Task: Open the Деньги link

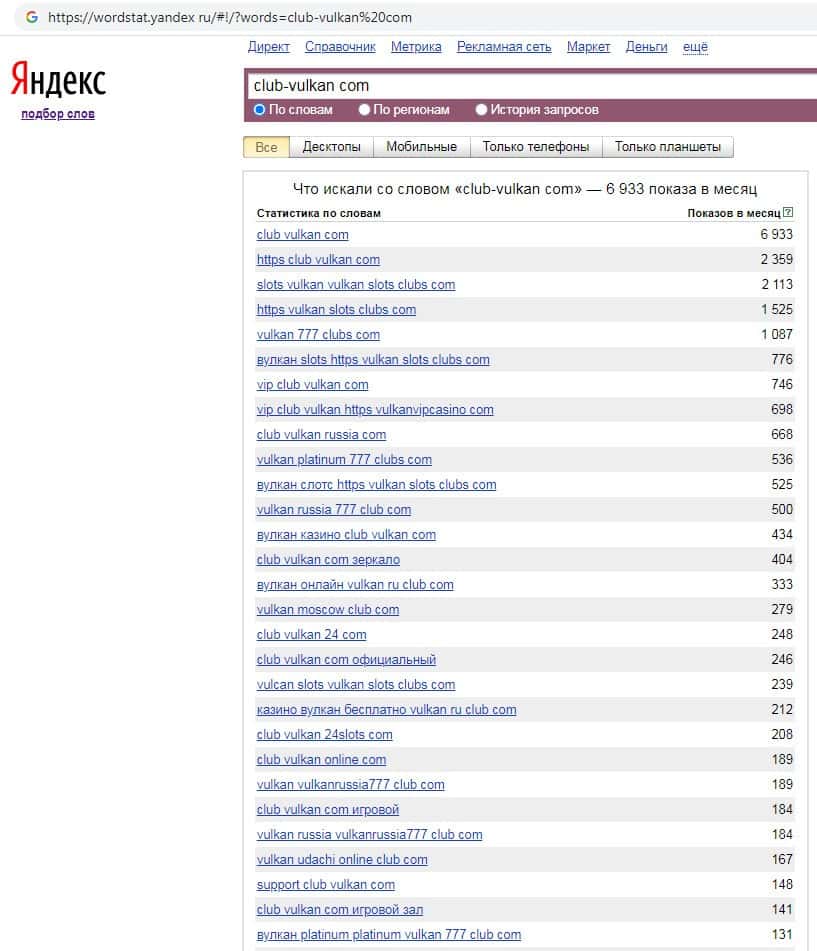Action: [647, 47]
